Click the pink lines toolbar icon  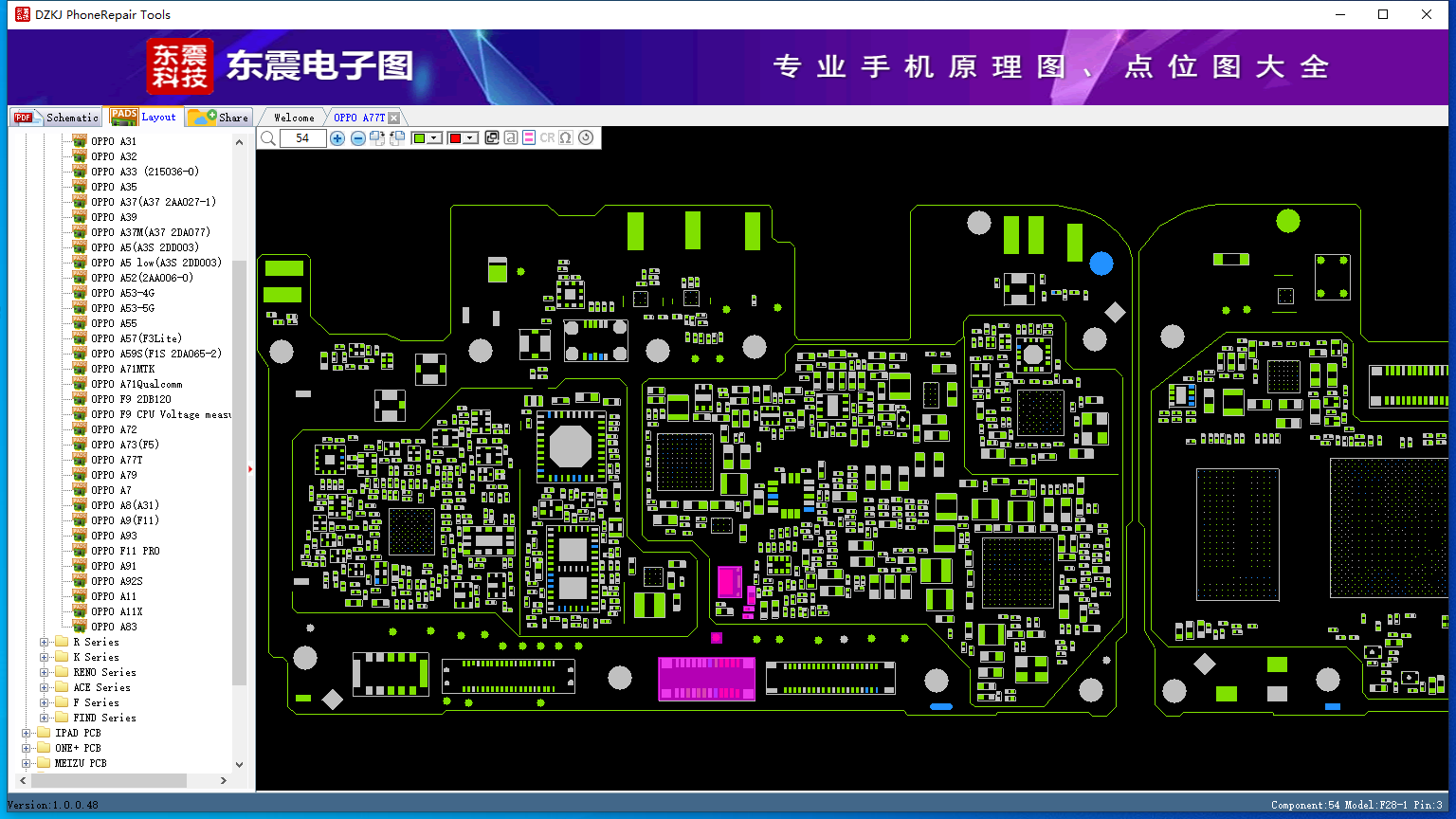pyautogui.click(x=529, y=138)
